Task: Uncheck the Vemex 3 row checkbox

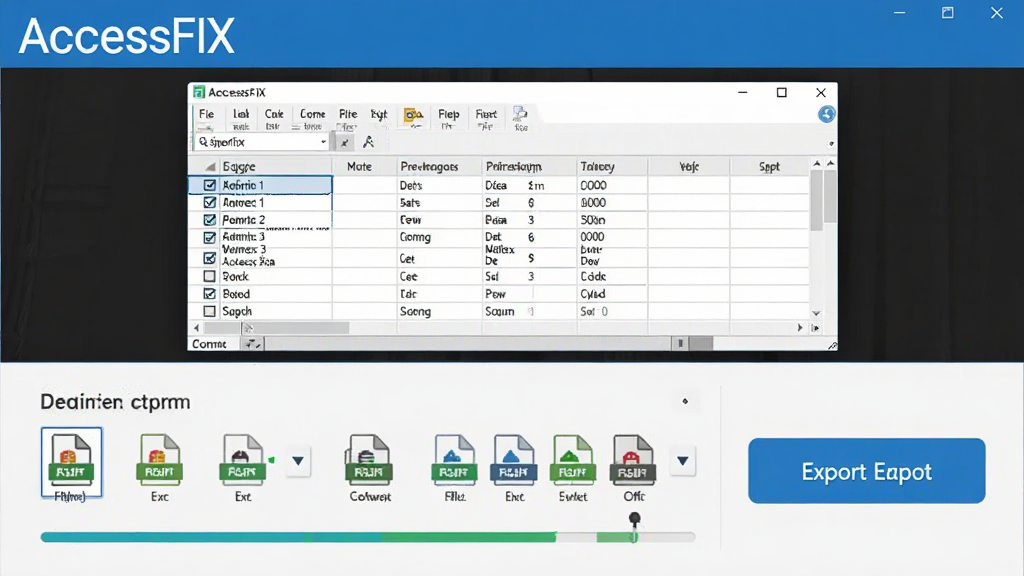Action: [210, 257]
